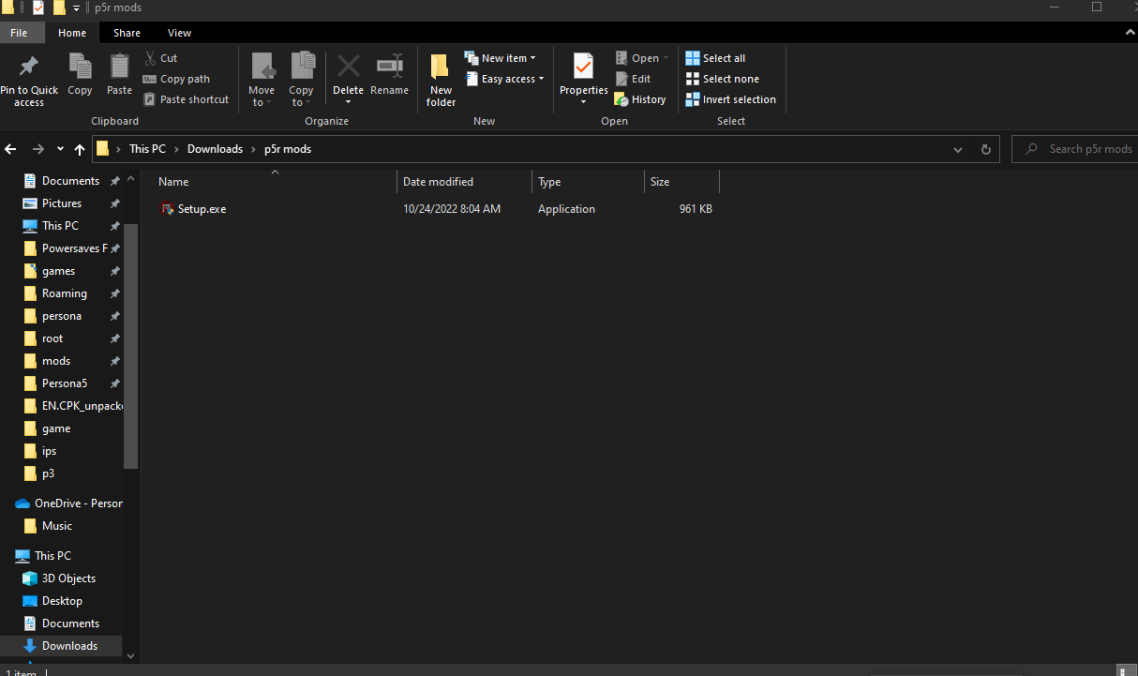Click Pin to Quick access icon
Image resolution: width=1138 pixels, height=676 pixels.
[29, 68]
